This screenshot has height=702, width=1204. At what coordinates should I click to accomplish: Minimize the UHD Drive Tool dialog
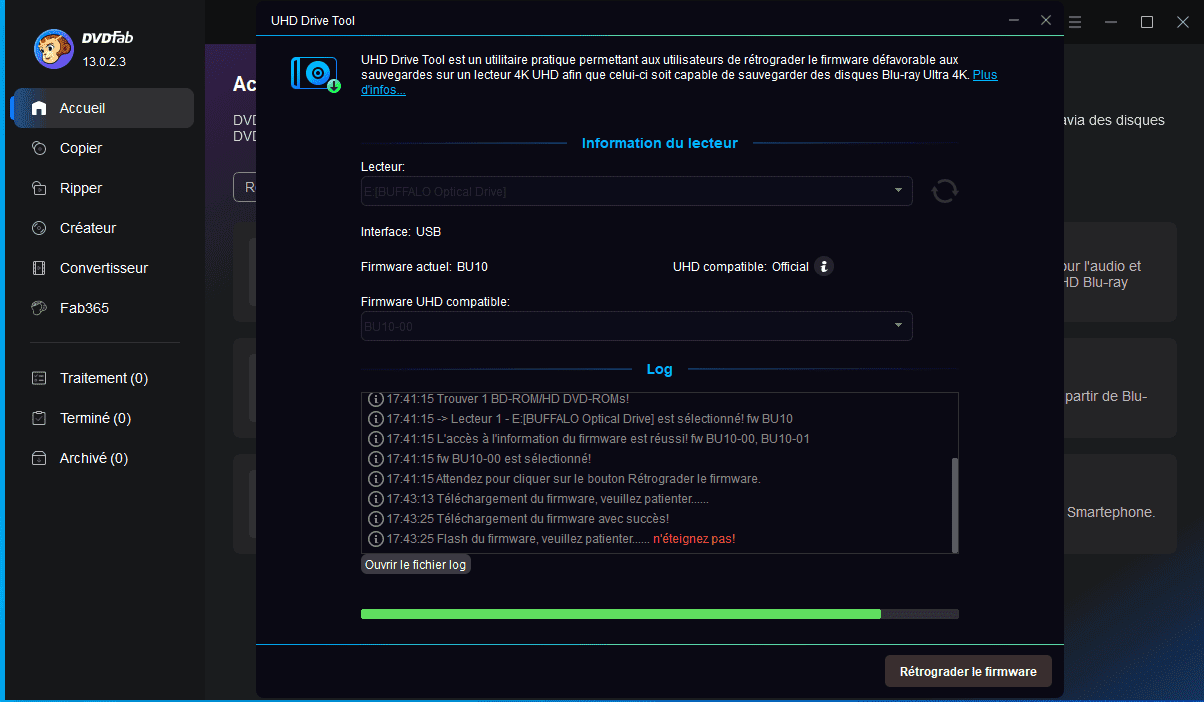[x=1014, y=20]
